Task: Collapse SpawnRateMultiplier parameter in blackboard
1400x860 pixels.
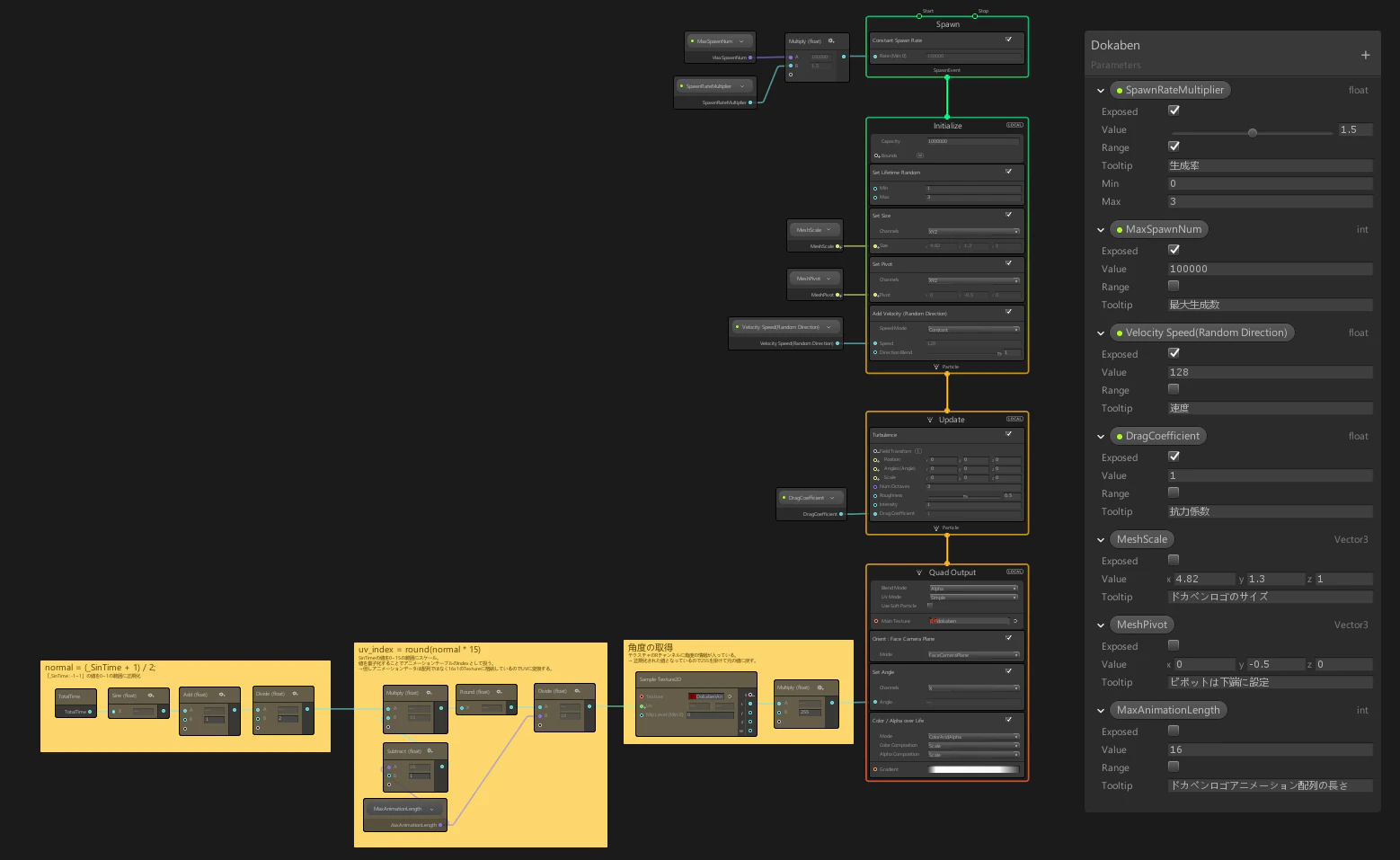Action: (x=1101, y=91)
